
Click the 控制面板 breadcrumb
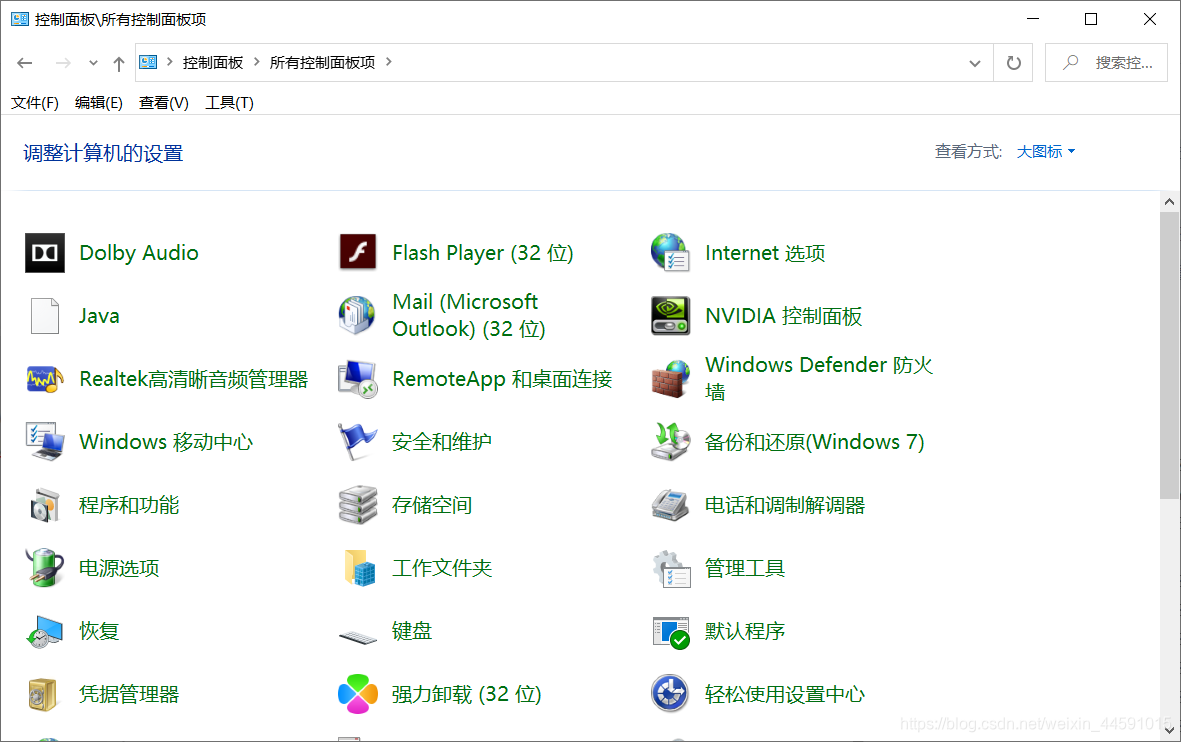click(213, 63)
